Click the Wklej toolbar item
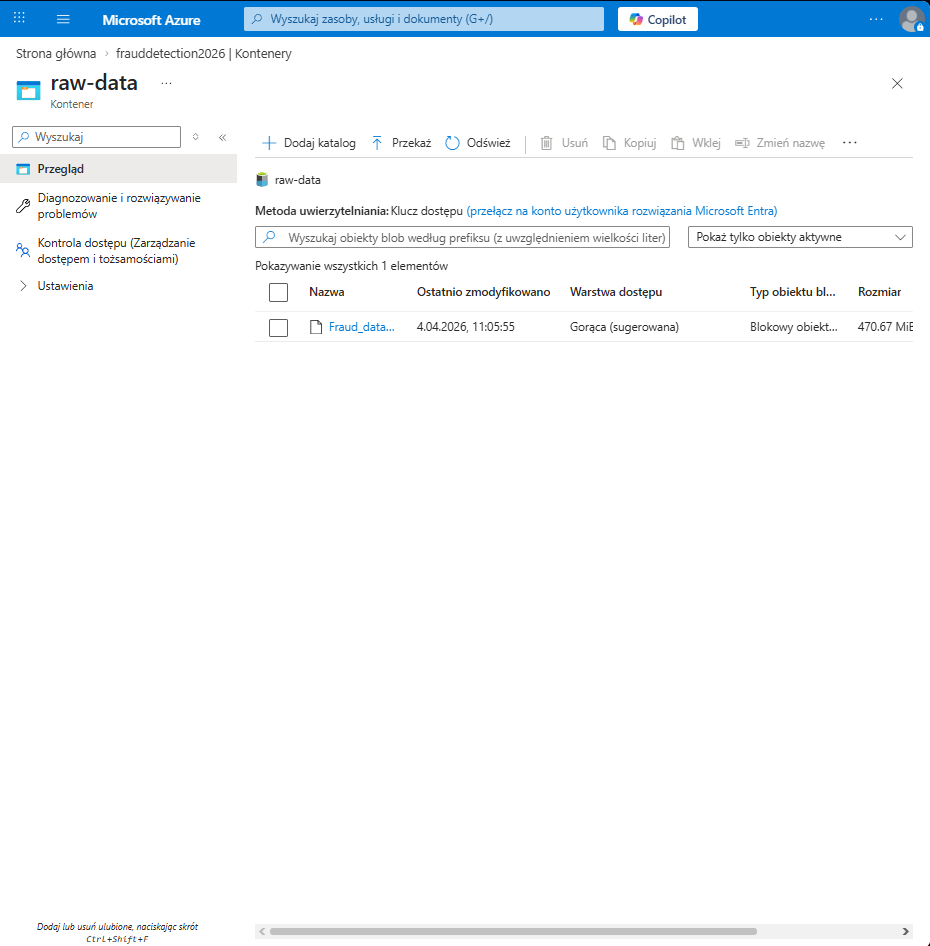This screenshot has height=946, width=930. [696, 143]
